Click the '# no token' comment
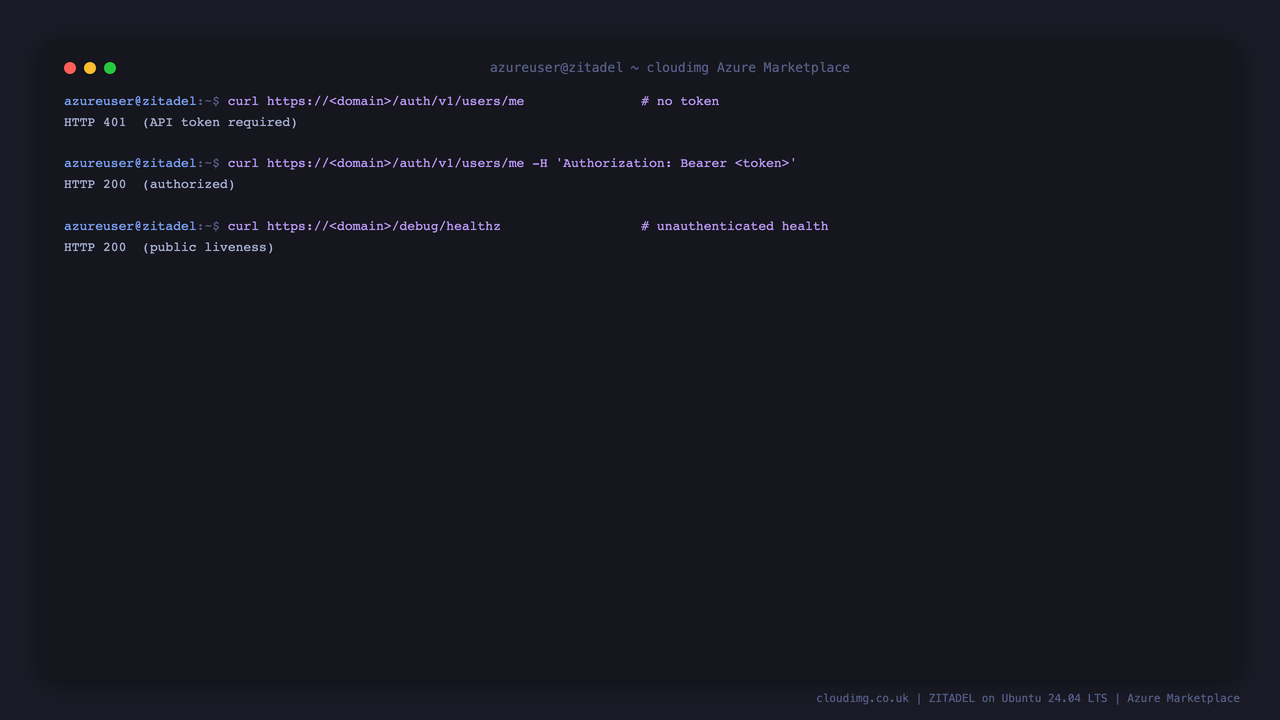Viewport: 1280px width, 720px height. [x=680, y=101]
